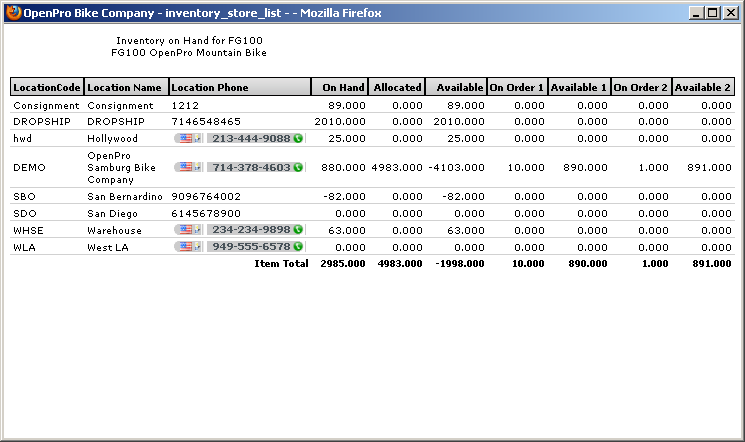Click the Firefox icon in the title bar

[13, 14]
